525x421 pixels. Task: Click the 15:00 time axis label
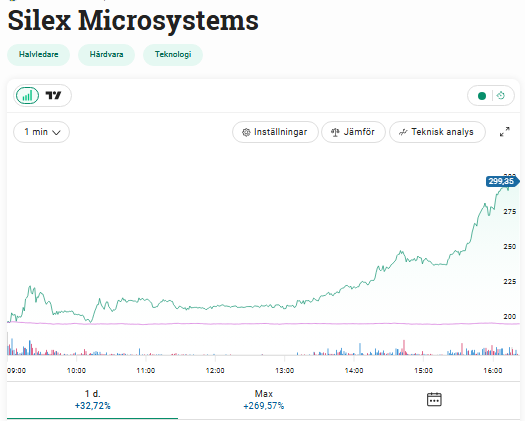coord(423,371)
